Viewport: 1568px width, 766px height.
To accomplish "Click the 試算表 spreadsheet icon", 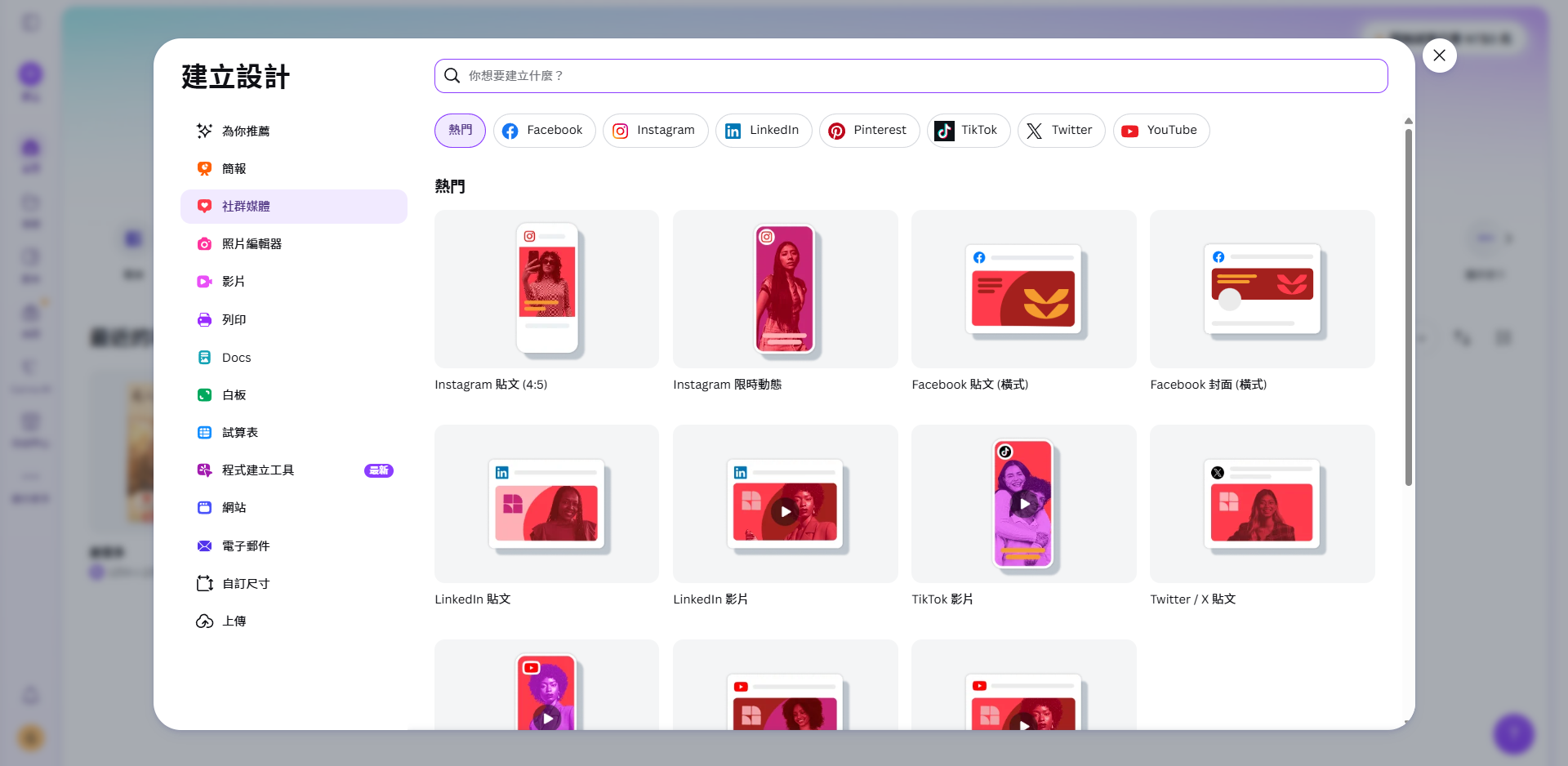I will pos(204,432).
